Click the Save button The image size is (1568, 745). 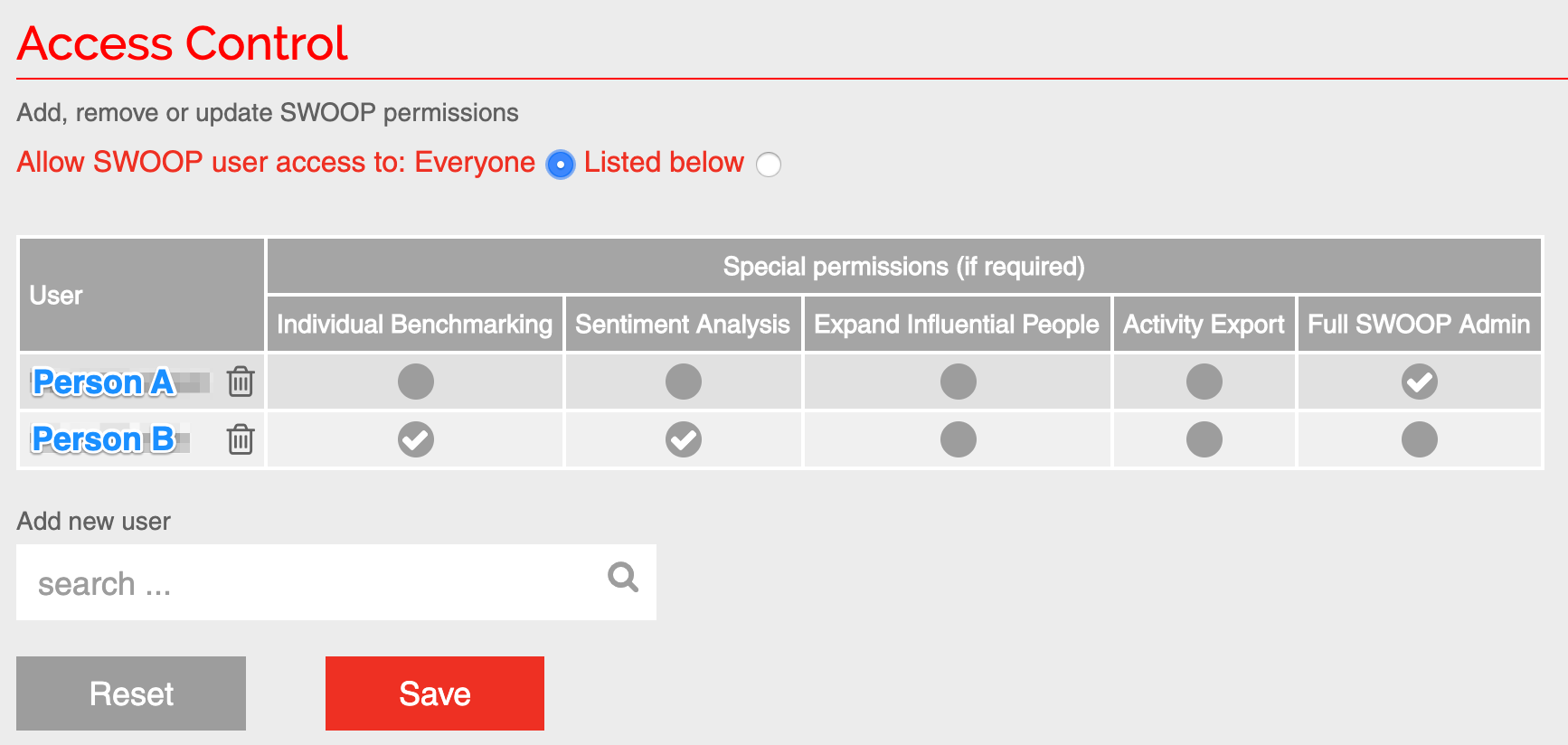[434, 693]
